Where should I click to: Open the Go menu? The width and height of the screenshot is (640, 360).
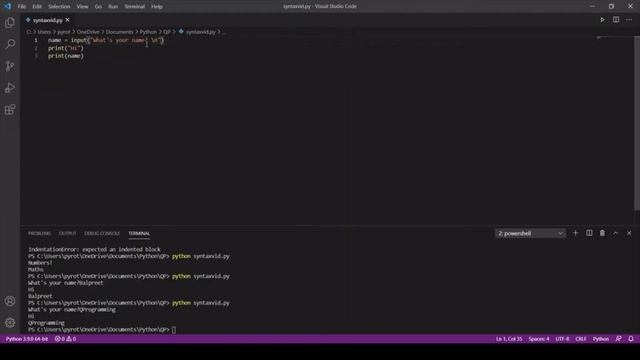(x=98, y=7)
